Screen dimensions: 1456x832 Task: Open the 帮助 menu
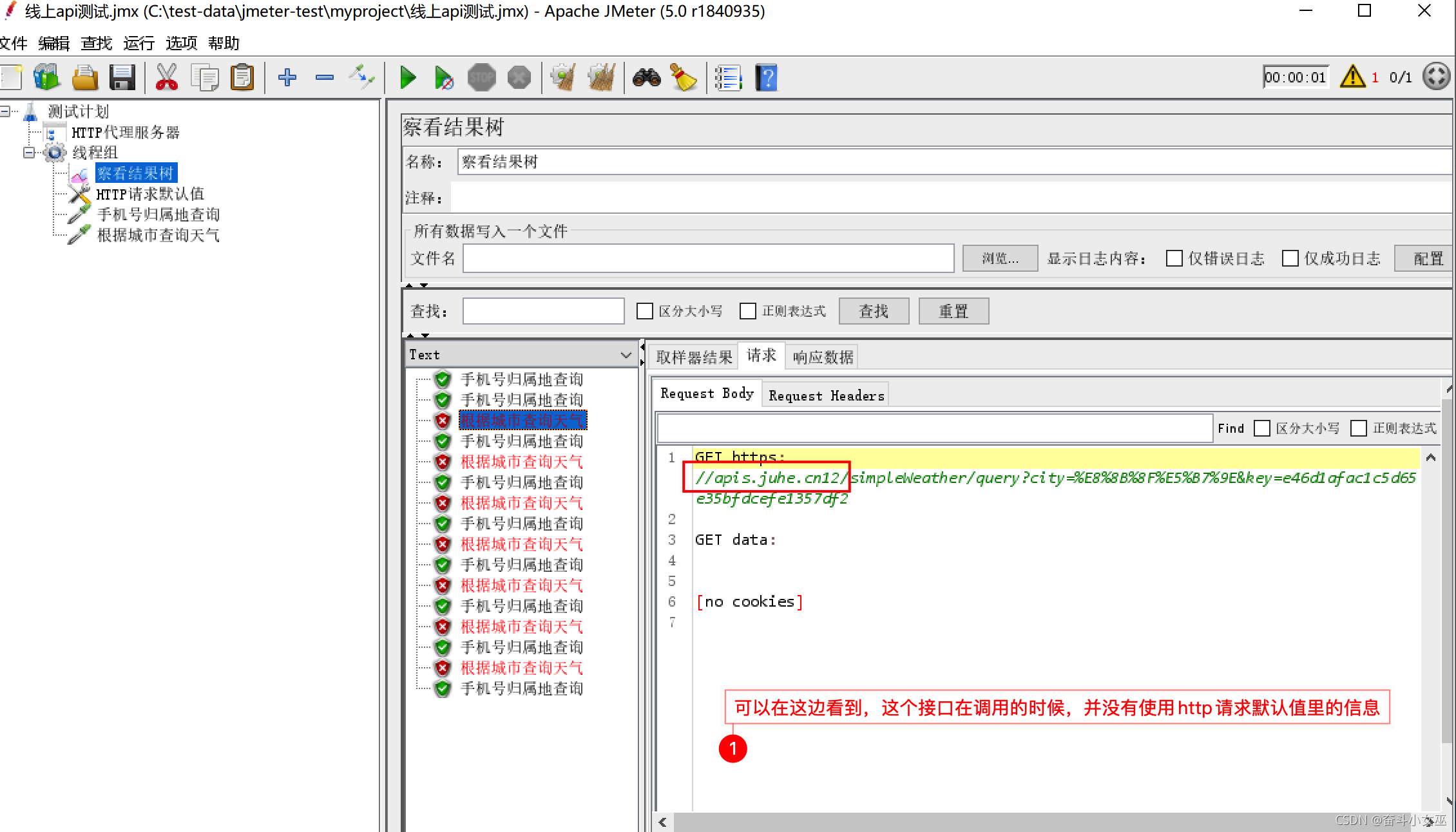(x=224, y=43)
